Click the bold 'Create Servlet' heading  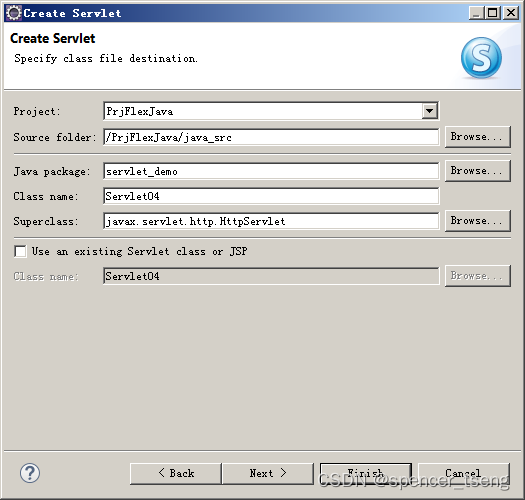(53, 39)
